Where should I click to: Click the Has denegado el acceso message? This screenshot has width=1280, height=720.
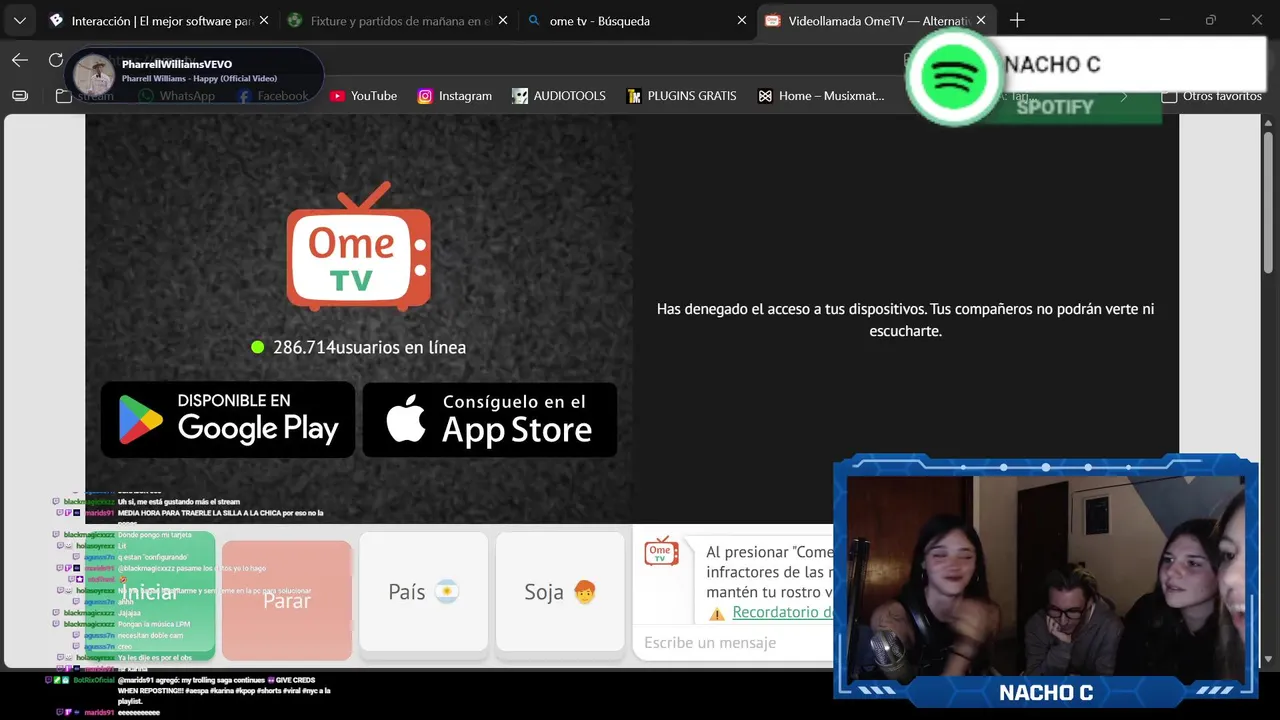pos(905,320)
